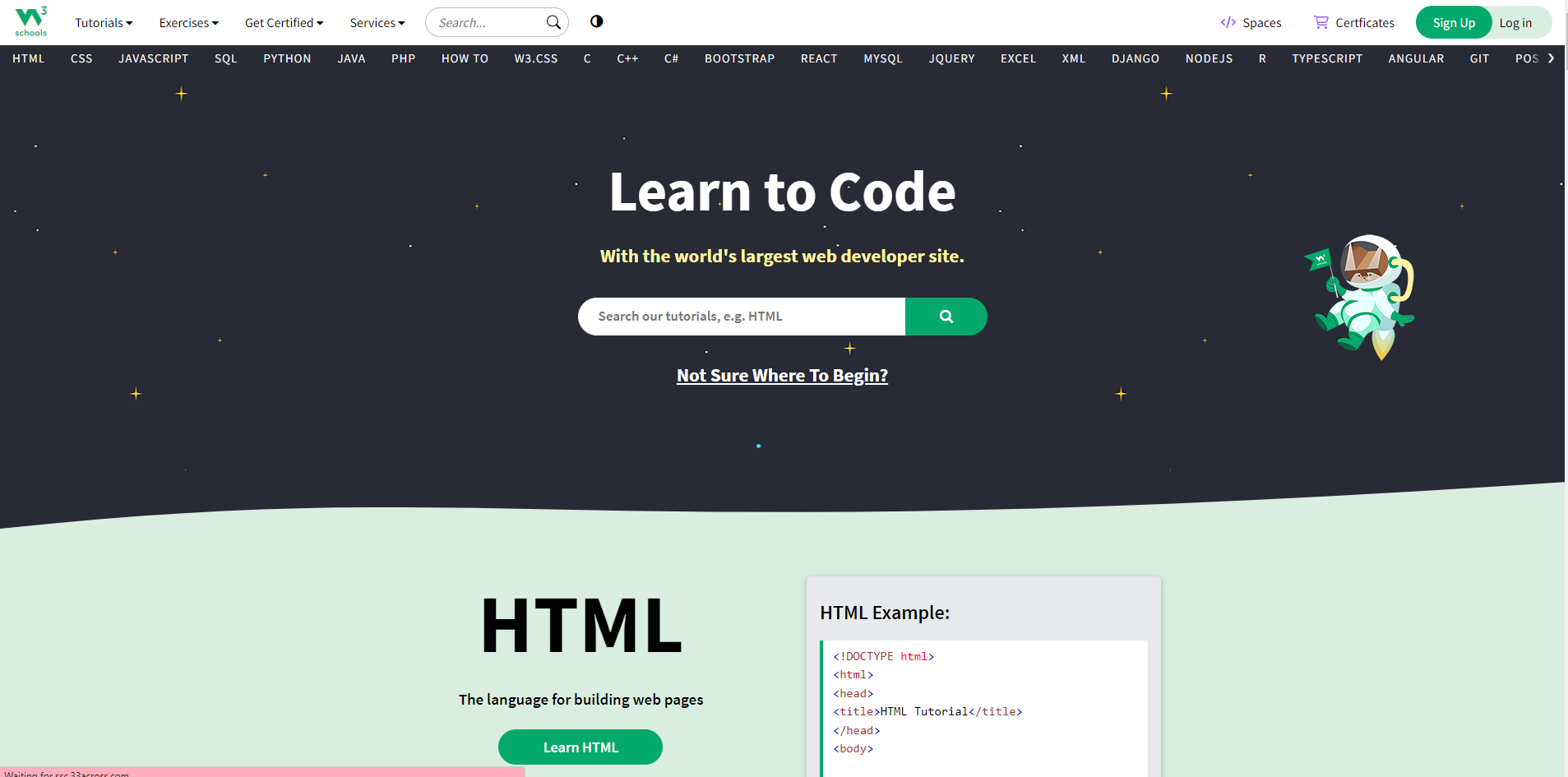1568x777 pixels.
Task: Open the Services dropdown
Action: (x=377, y=22)
